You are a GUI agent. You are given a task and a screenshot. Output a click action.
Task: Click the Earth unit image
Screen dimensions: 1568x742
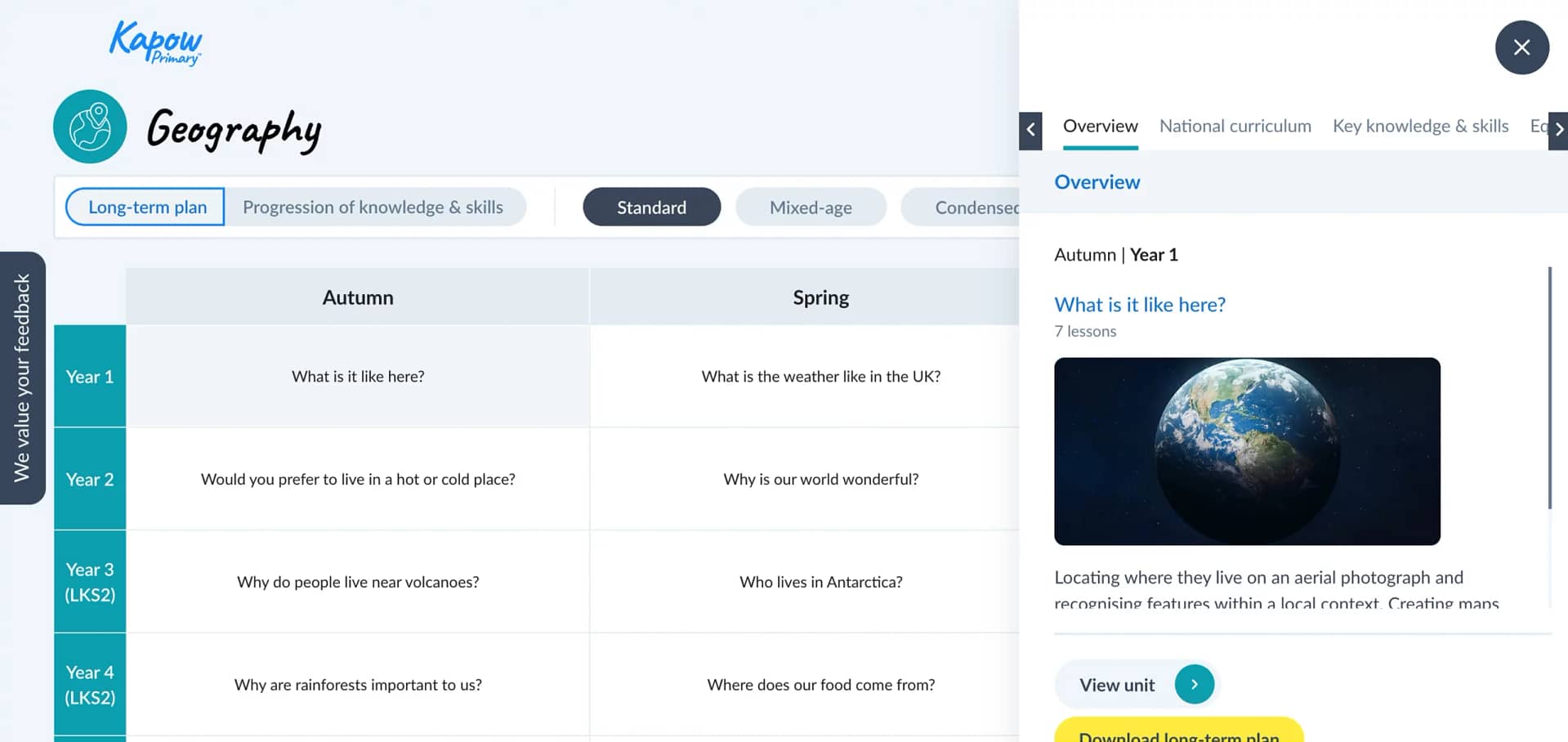pyautogui.click(x=1247, y=451)
